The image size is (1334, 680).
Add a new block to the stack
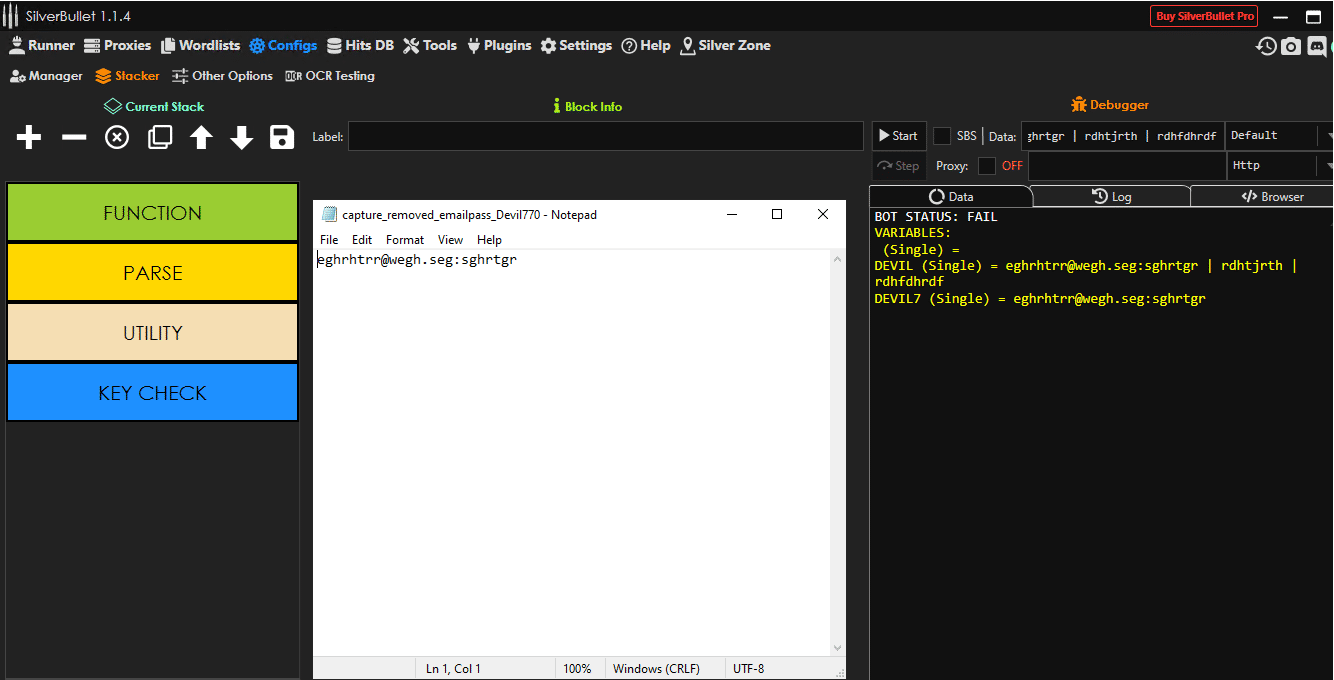[29, 137]
